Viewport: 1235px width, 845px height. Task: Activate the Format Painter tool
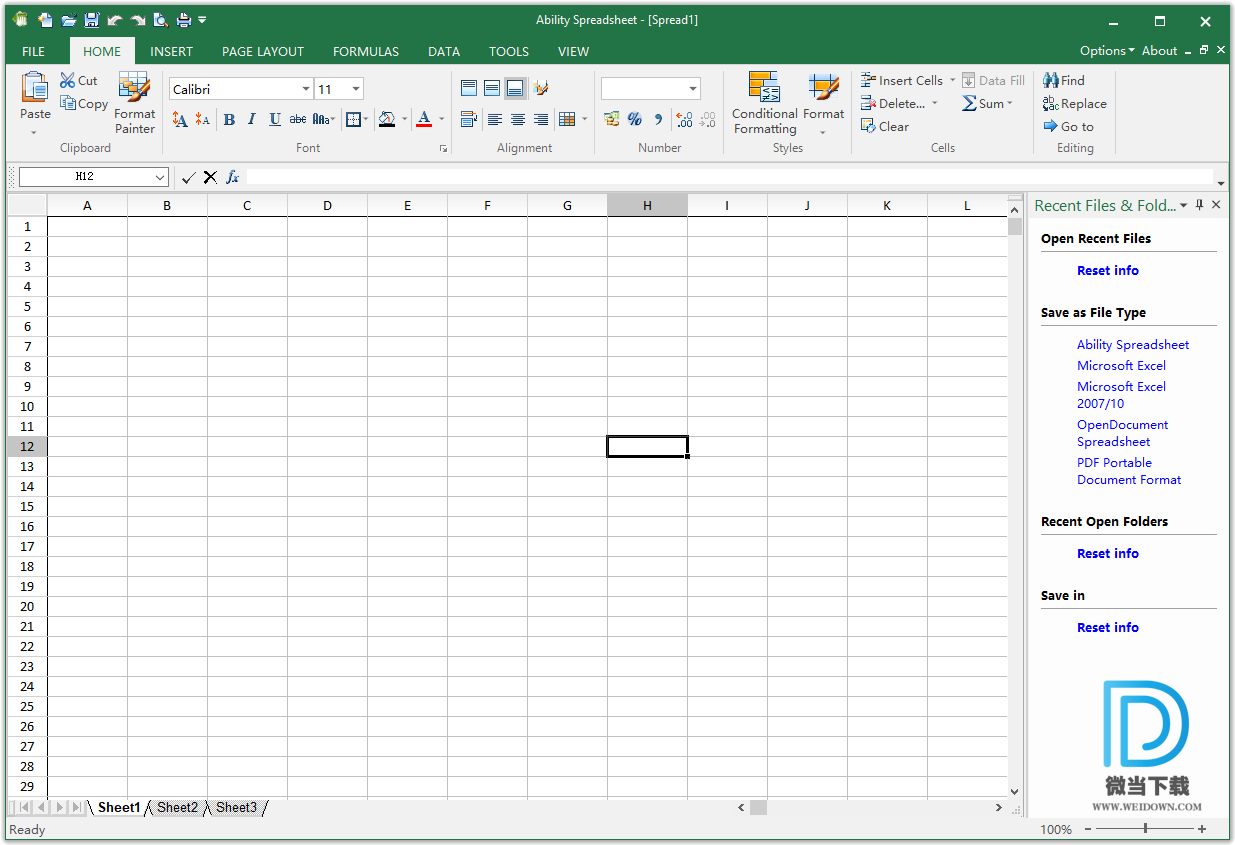pos(134,104)
